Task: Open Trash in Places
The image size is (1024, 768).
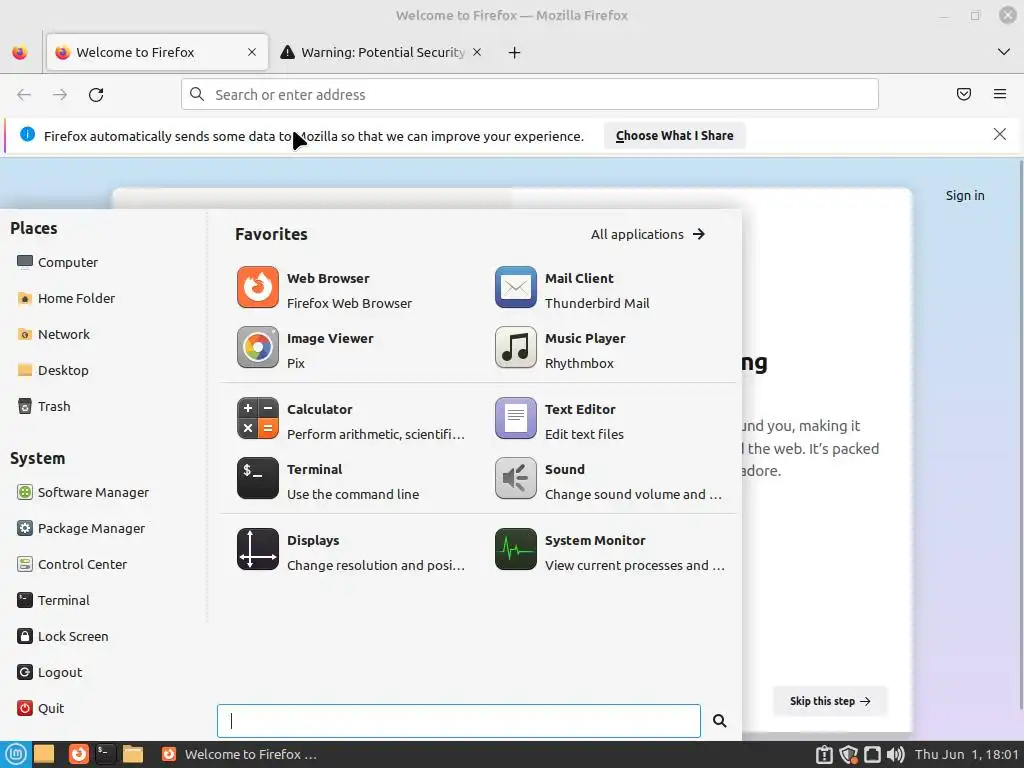Action: (44, 406)
